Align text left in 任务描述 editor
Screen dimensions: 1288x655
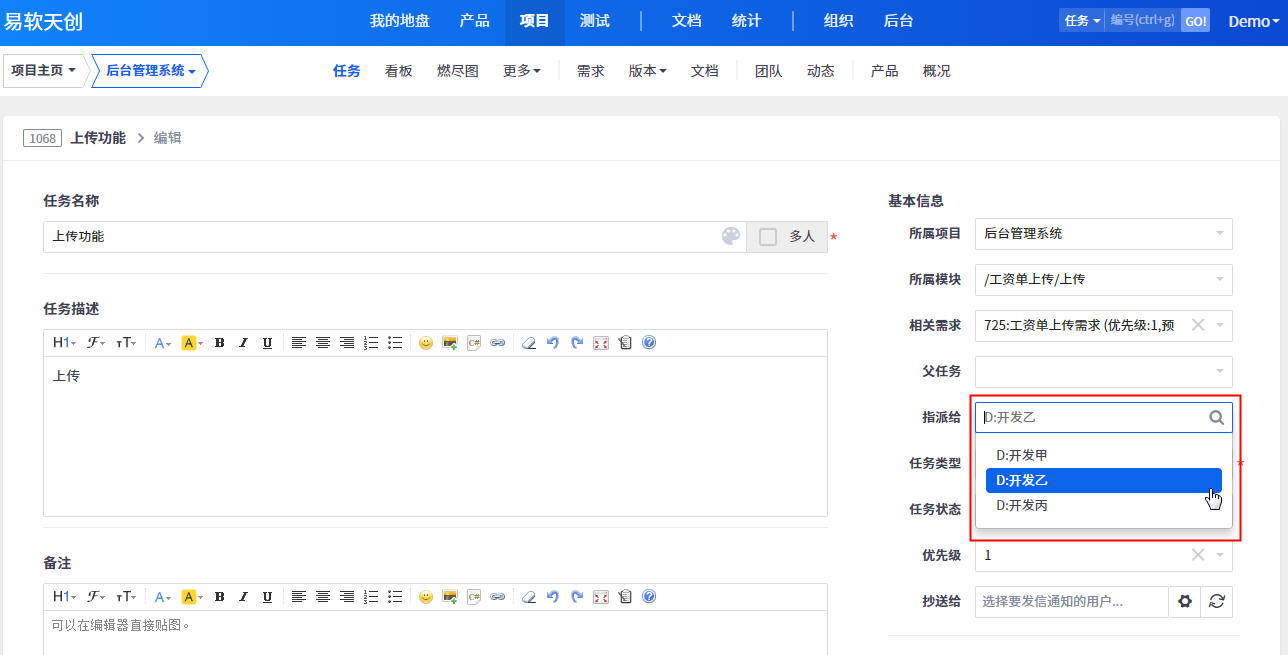[299, 343]
